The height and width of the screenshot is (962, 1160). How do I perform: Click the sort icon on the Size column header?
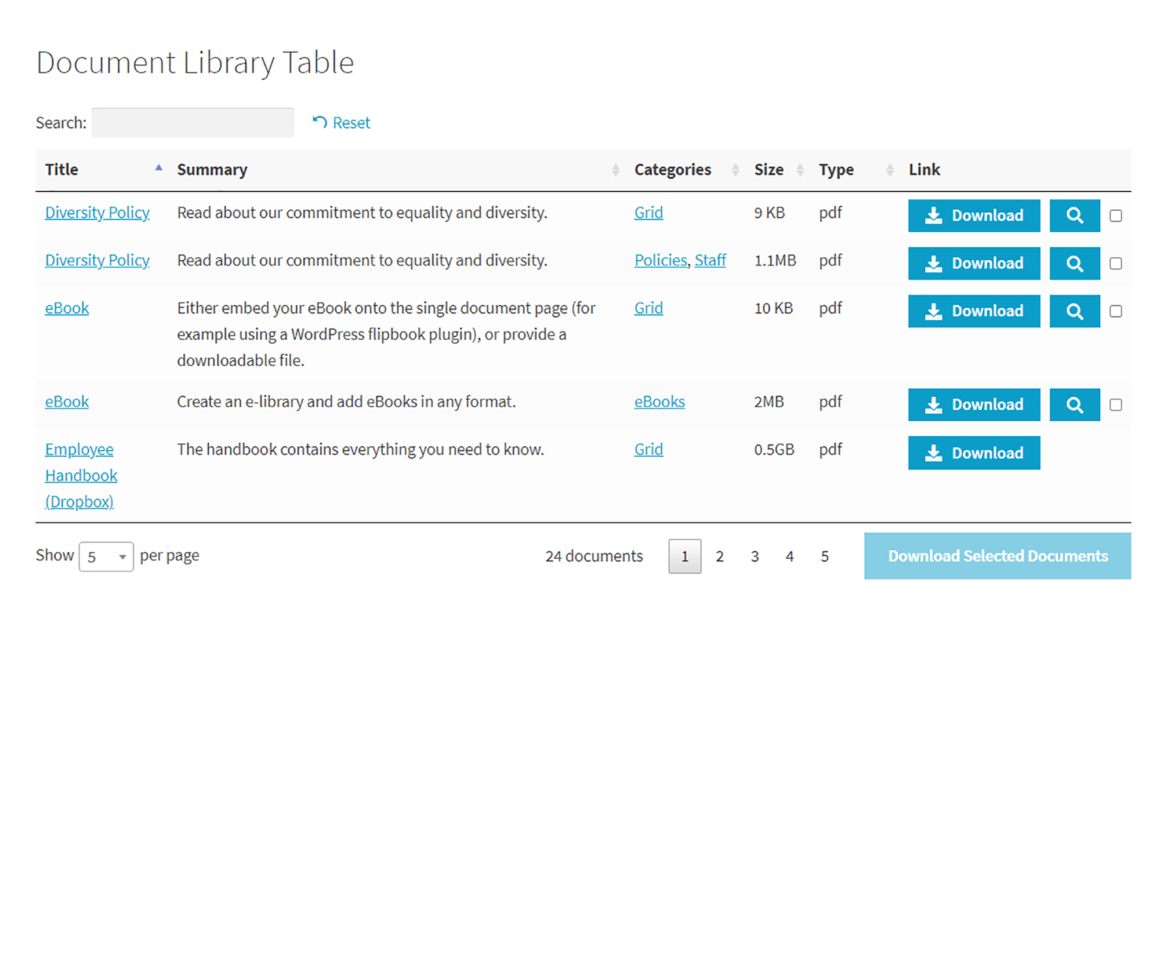pos(800,169)
